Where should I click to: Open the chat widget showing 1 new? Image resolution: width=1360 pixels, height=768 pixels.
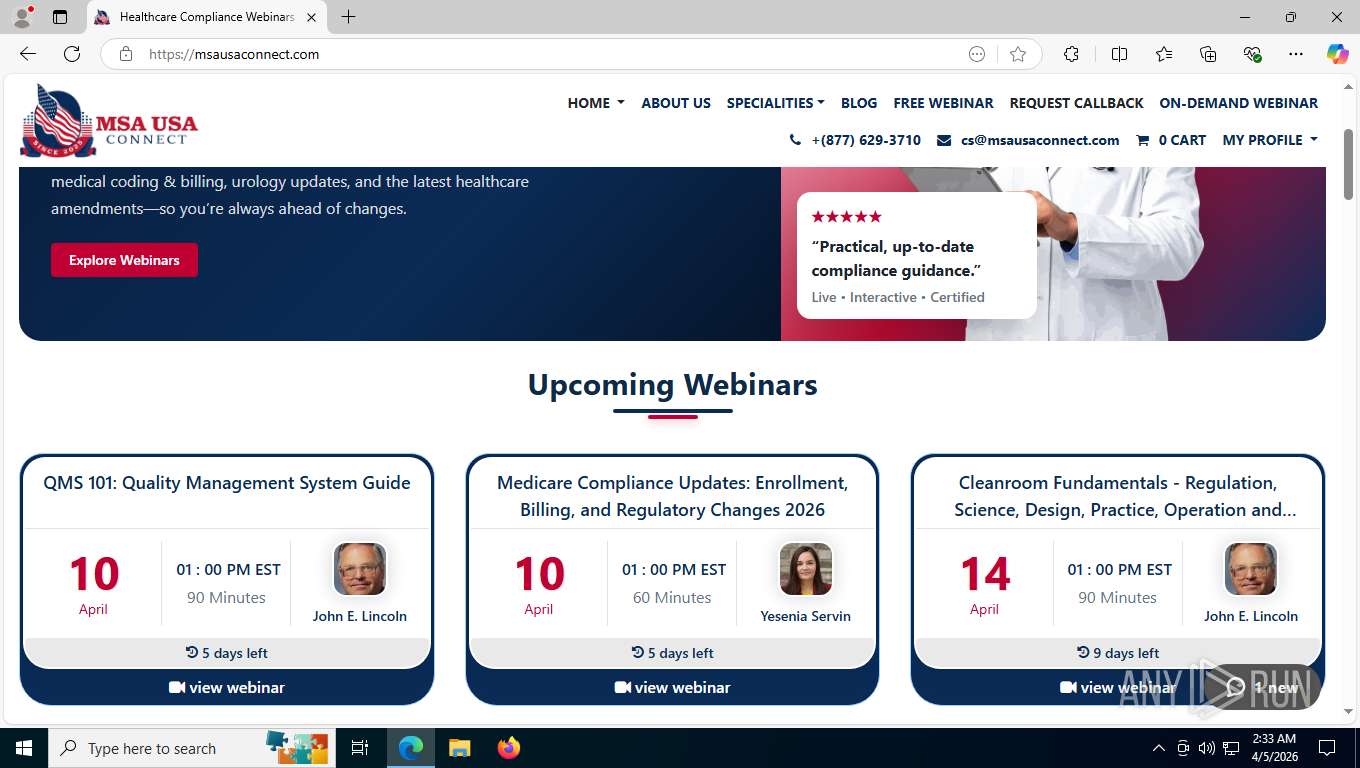[x=1262, y=687]
